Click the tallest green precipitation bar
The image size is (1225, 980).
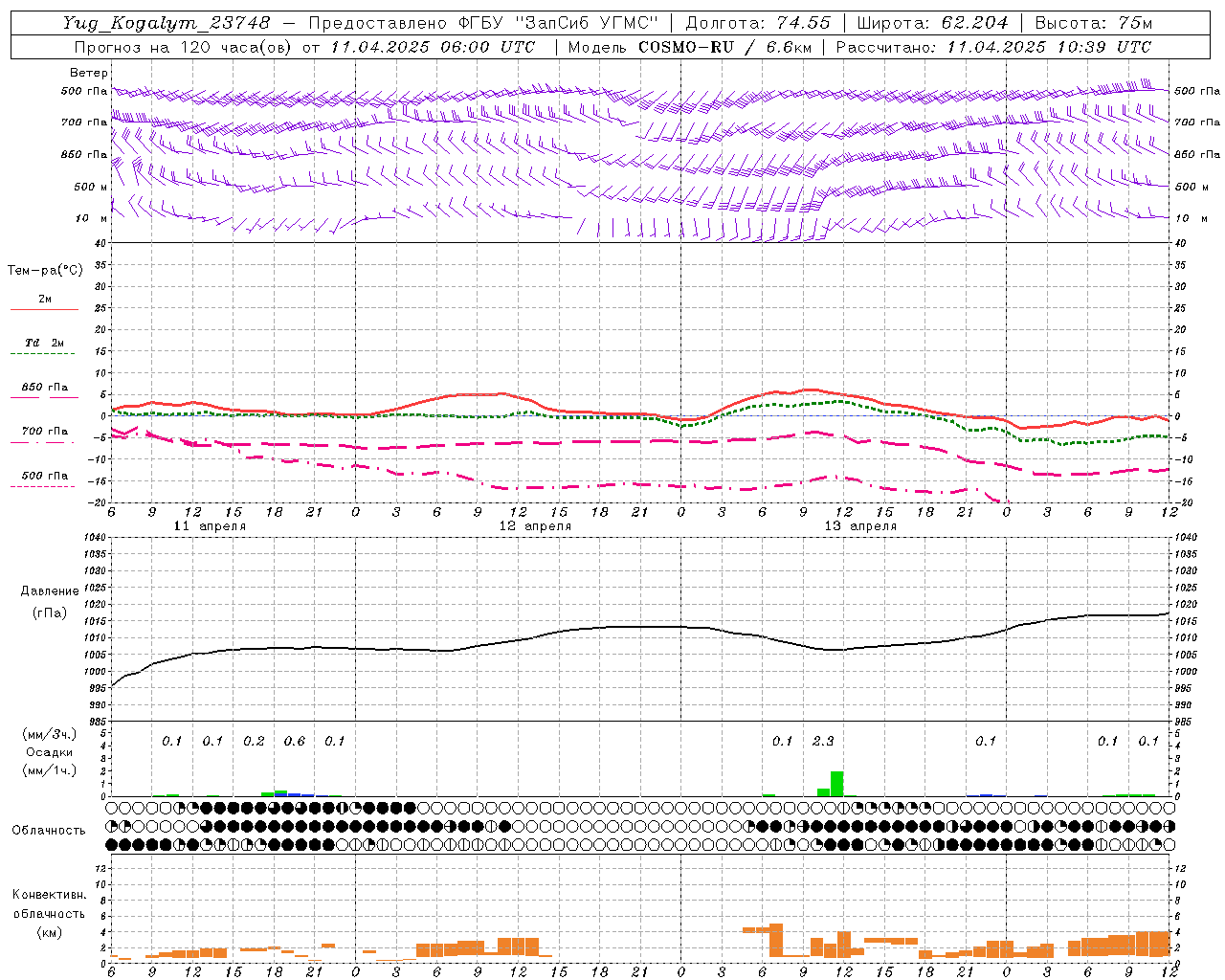pyautogui.click(x=836, y=784)
